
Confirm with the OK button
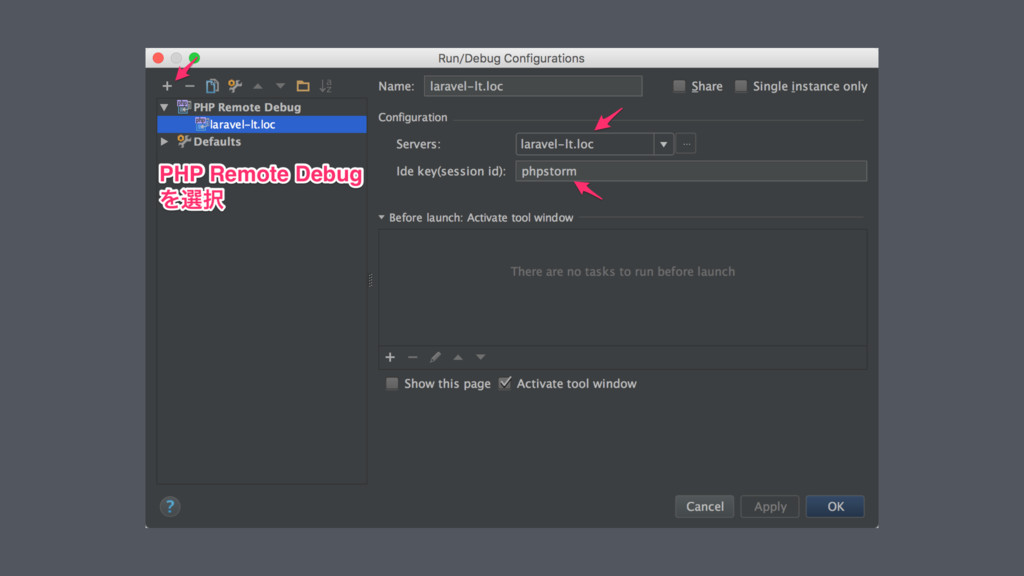click(835, 507)
